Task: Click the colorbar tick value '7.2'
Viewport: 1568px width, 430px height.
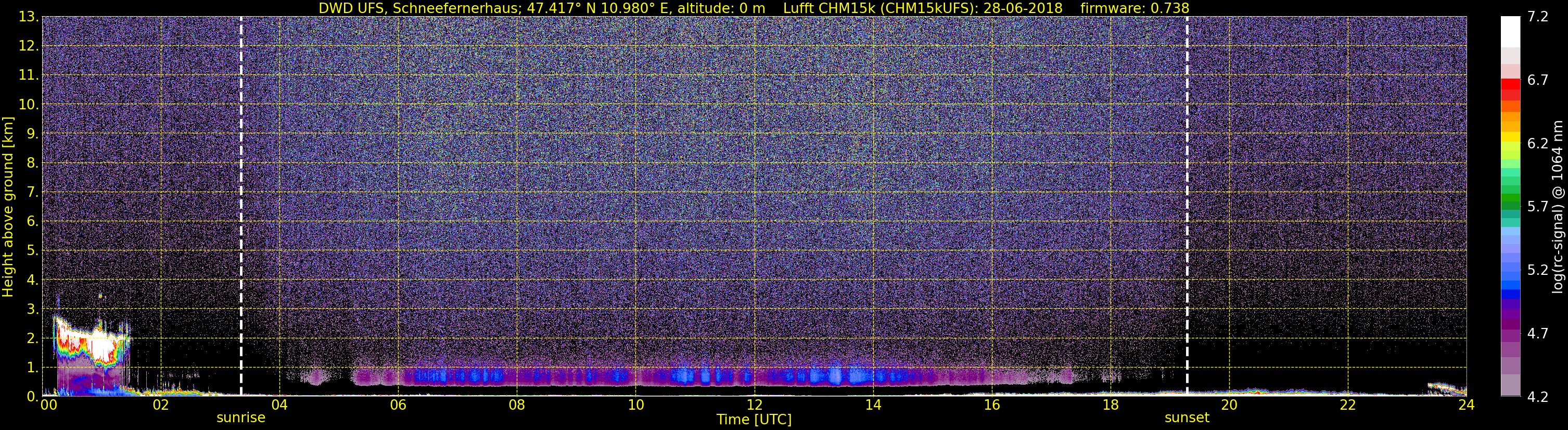Action: pyautogui.click(x=1538, y=17)
